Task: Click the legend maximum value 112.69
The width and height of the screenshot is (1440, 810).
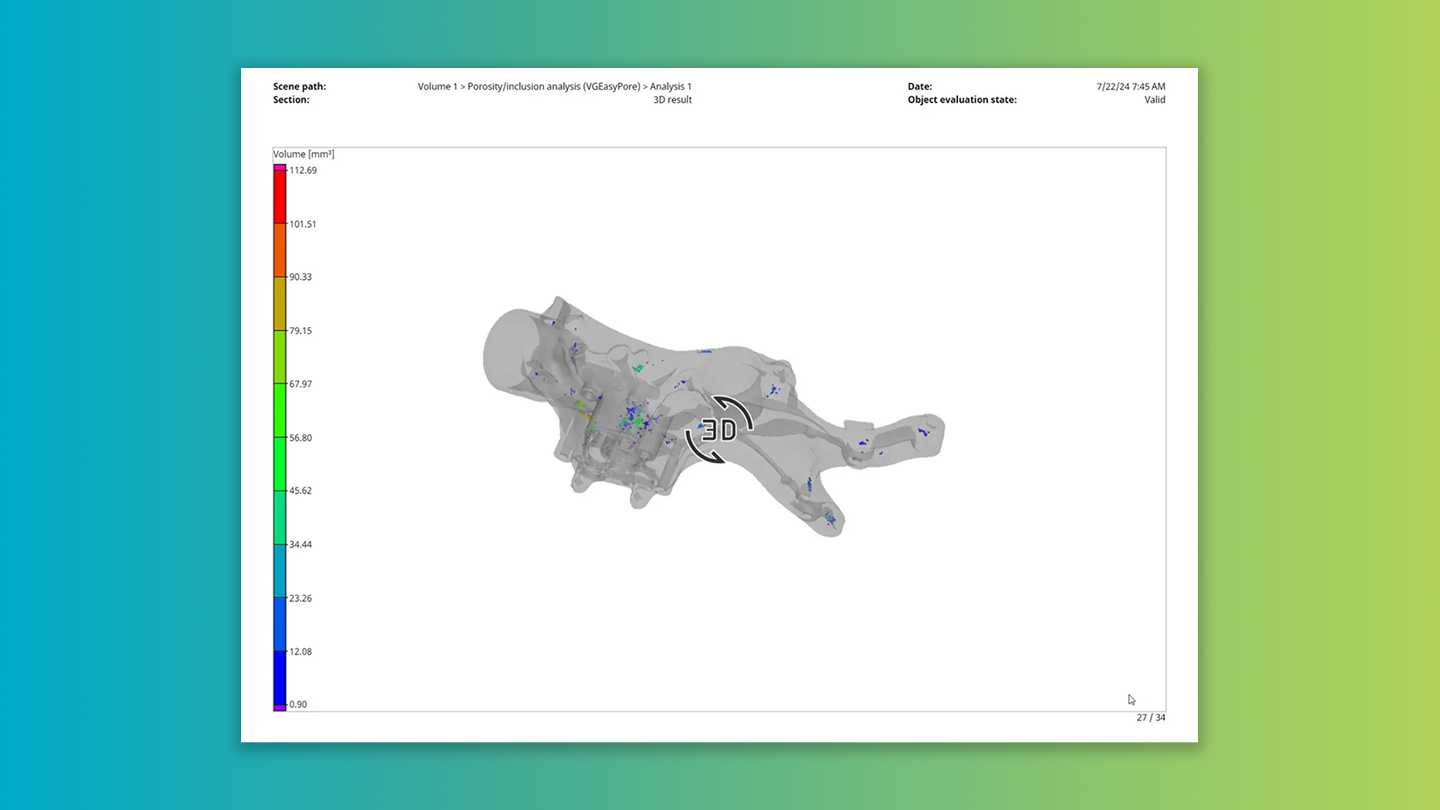Action: coord(303,170)
